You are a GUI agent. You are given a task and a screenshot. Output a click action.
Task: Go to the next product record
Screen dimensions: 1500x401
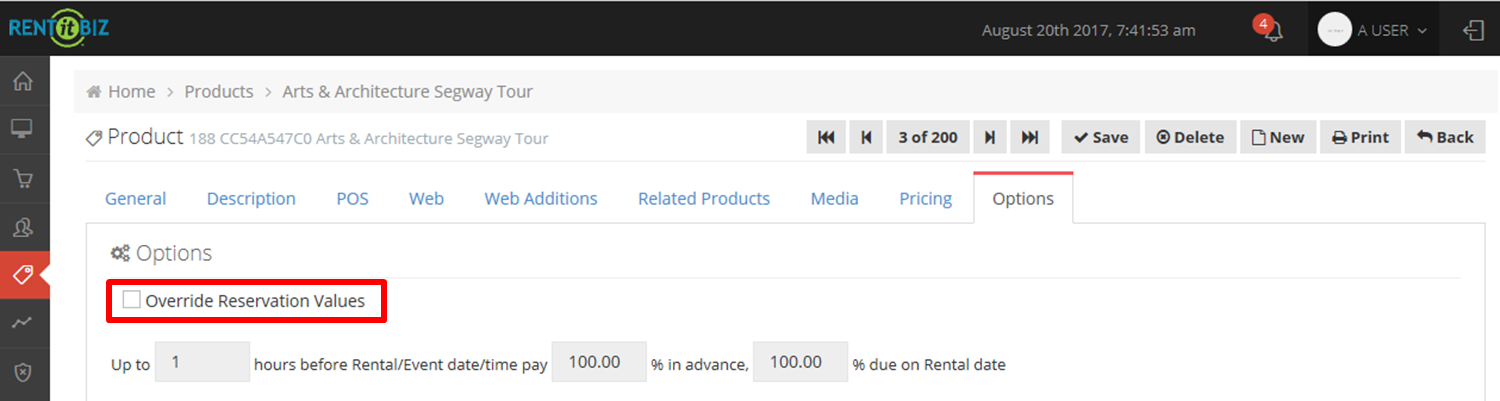[x=989, y=138]
